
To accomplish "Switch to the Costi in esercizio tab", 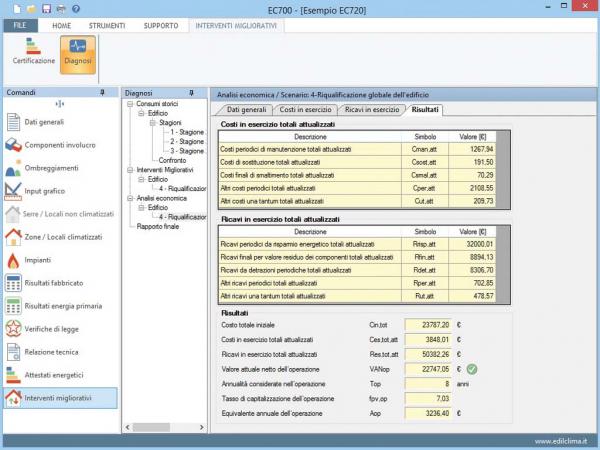I will pyautogui.click(x=305, y=110).
